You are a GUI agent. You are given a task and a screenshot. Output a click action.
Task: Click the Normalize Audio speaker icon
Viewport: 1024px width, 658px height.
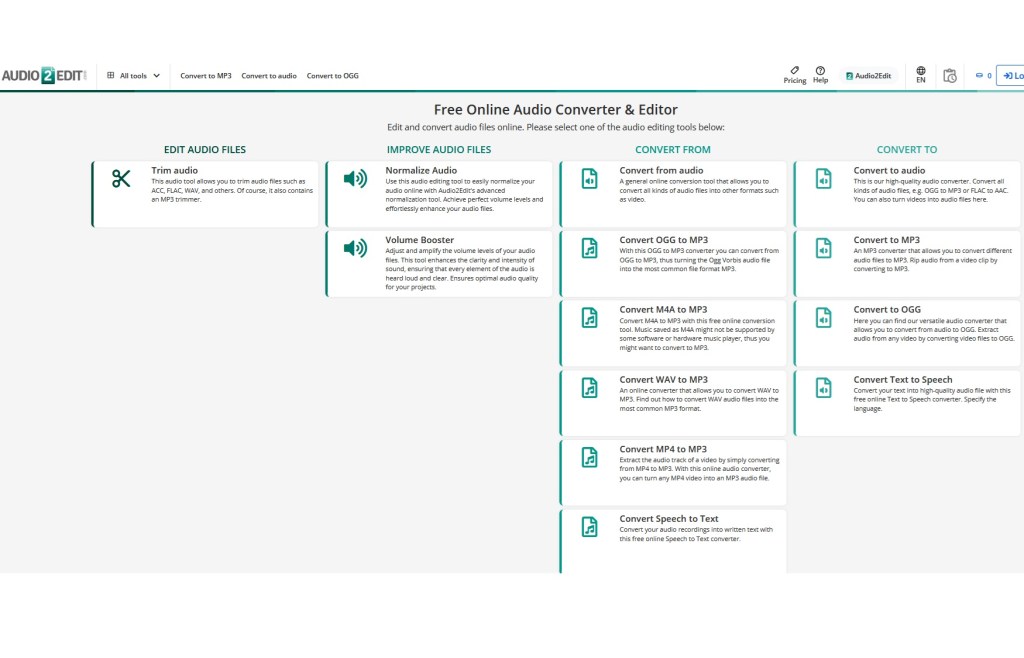355,179
